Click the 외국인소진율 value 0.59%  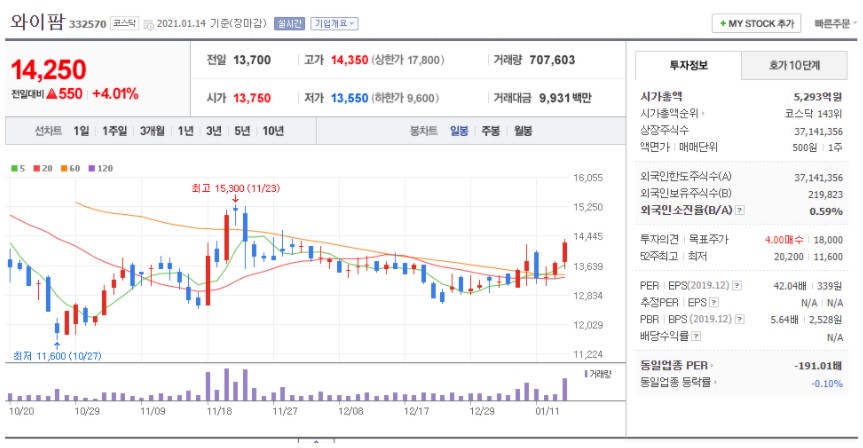[826, 211]
